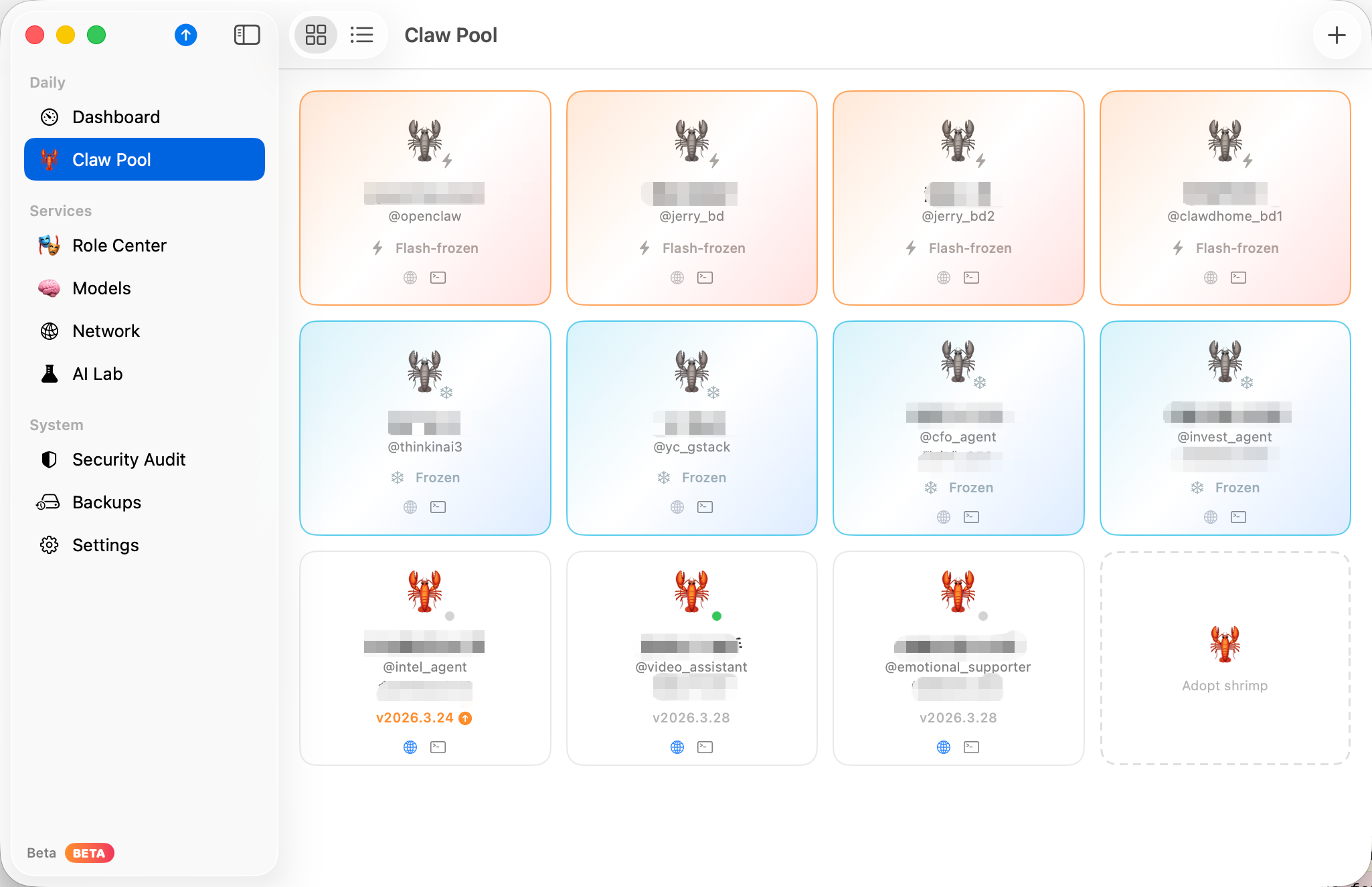Switch to grid view

[315, 34]
